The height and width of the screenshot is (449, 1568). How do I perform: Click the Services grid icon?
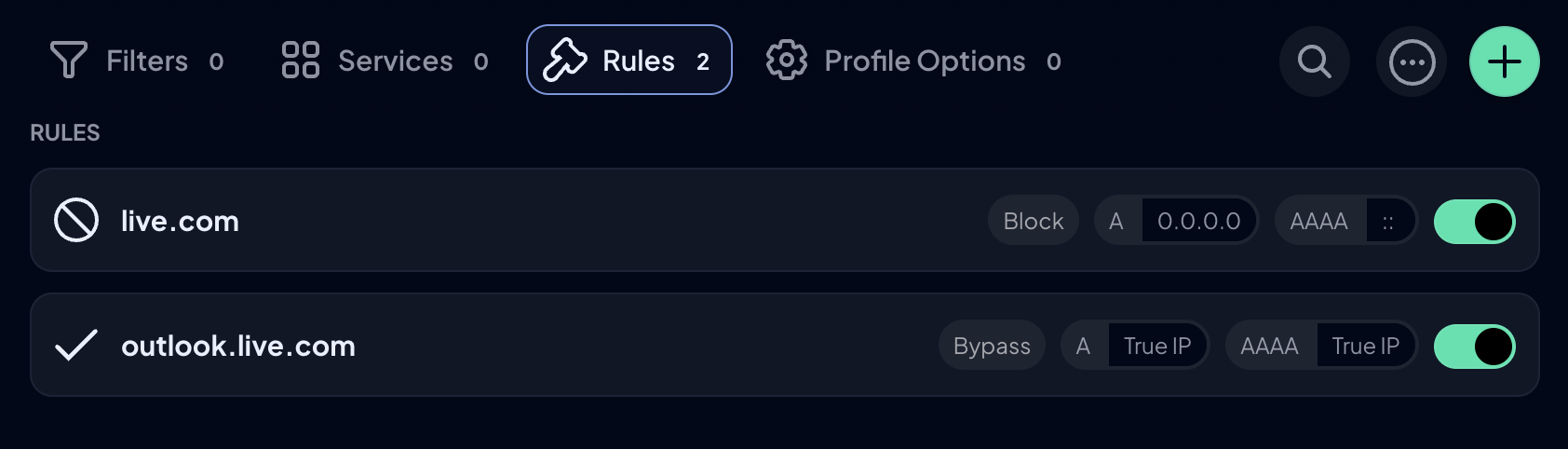pos(301,61)
